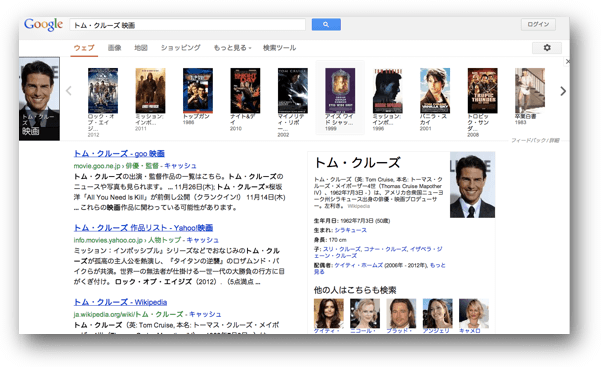Close the movie carousel with X
This screenshot has width=601, height=367.
[568, 61]
